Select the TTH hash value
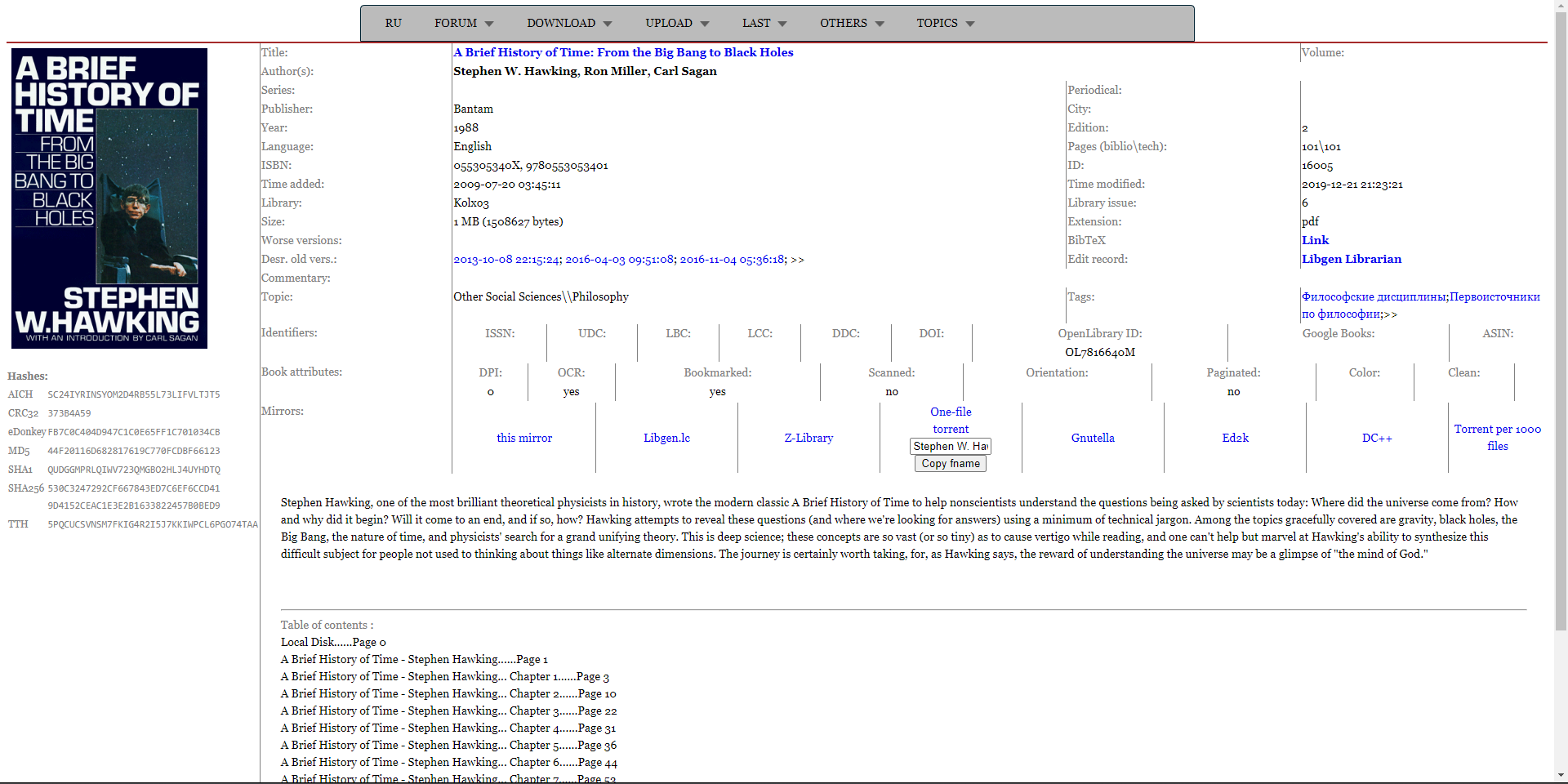Image resolution: width=1568 pixels, height=784 pixels. 153,524
